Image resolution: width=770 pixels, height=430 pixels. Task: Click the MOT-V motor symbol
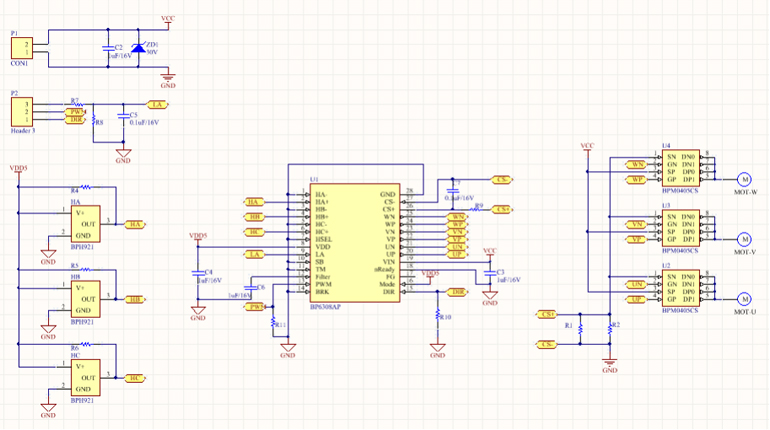tap(743, 238)
